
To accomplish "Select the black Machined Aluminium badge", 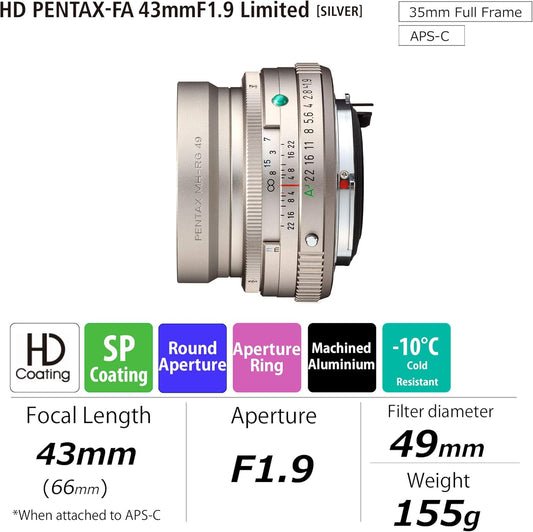I will [342, 358].
